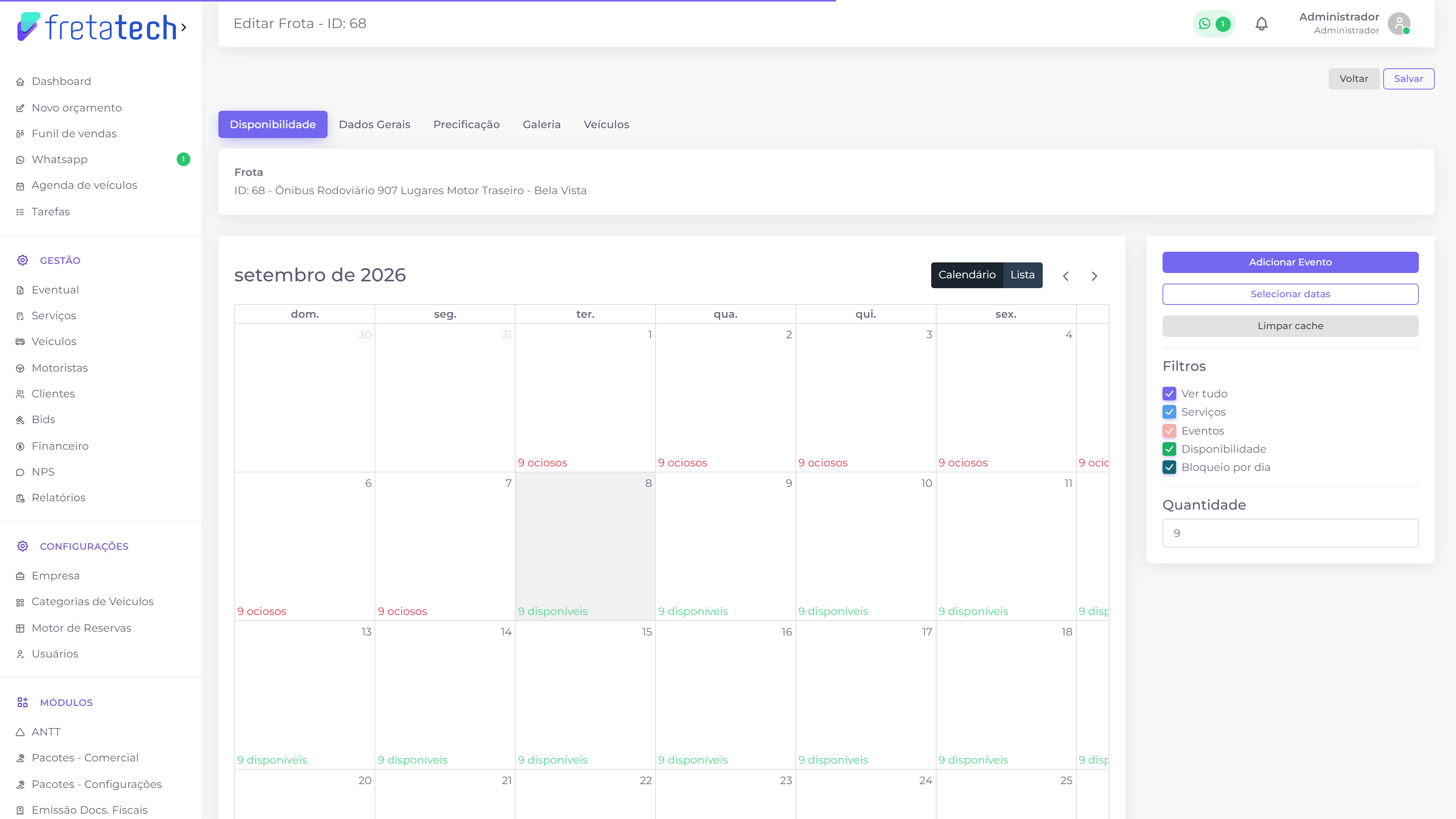Select September 22 day number
The height and width of the screenshot is (819, 1456).
[645, 781]
